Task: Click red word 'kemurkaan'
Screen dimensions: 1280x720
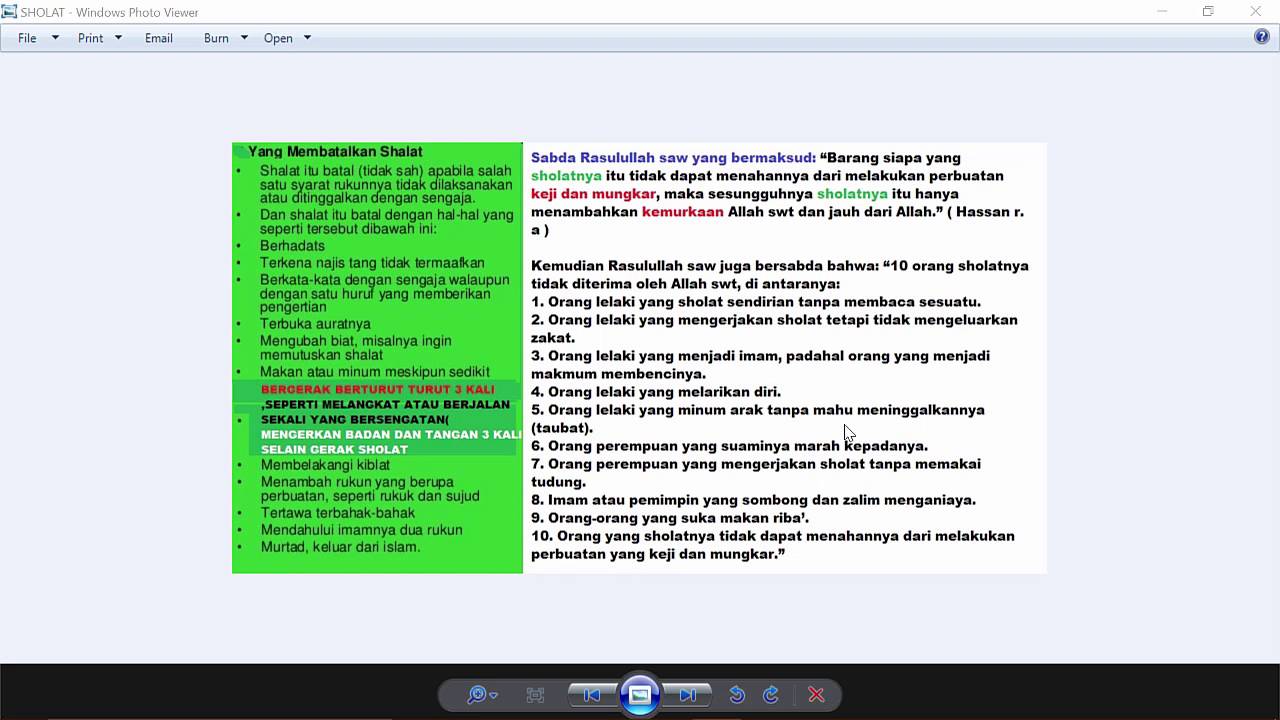Action: [682, 212]
